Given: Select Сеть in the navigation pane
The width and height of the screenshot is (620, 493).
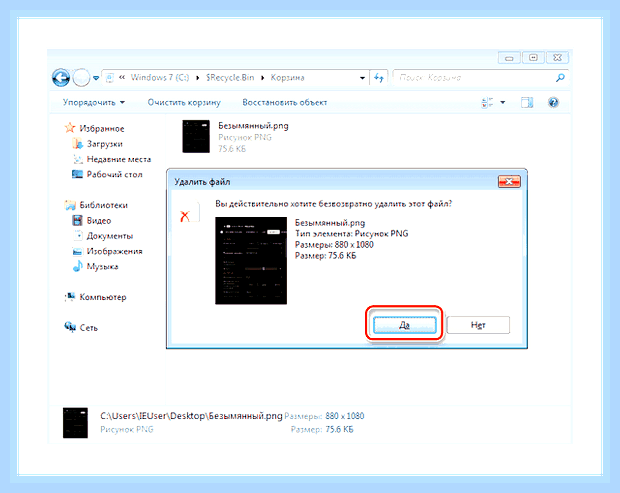Looking at the screenshot, I should pyautogui.click(x=89, y=328).
